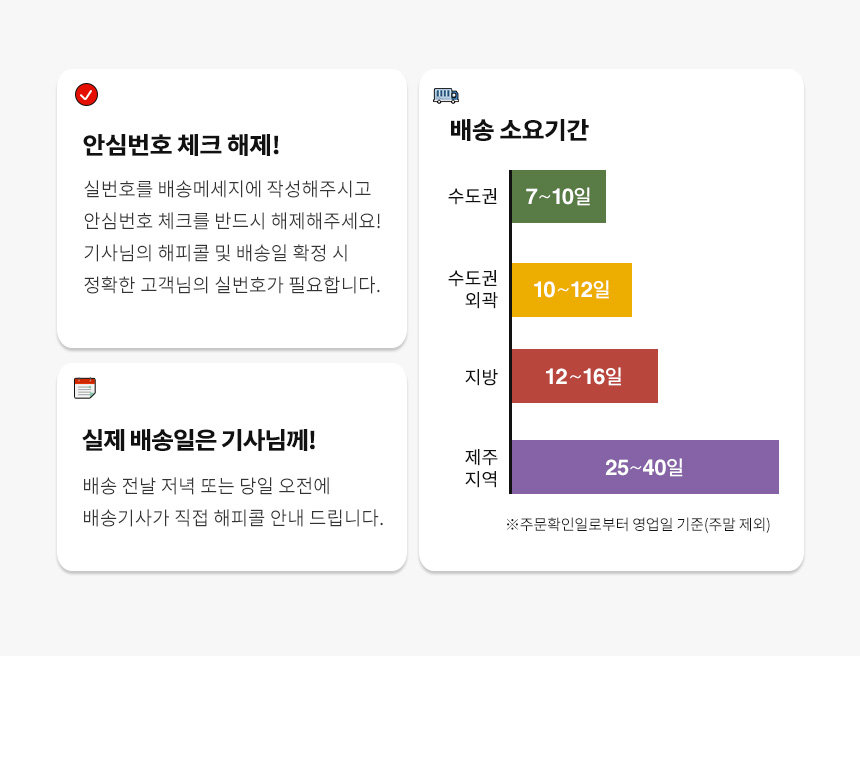
Task: Select the yellow 10~12일 bar
Action: pos(572,290)
